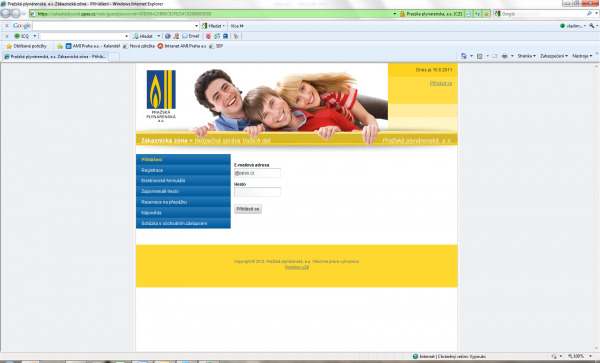
Task: Open the vladim... account dropdown
Action: point(573,26)
